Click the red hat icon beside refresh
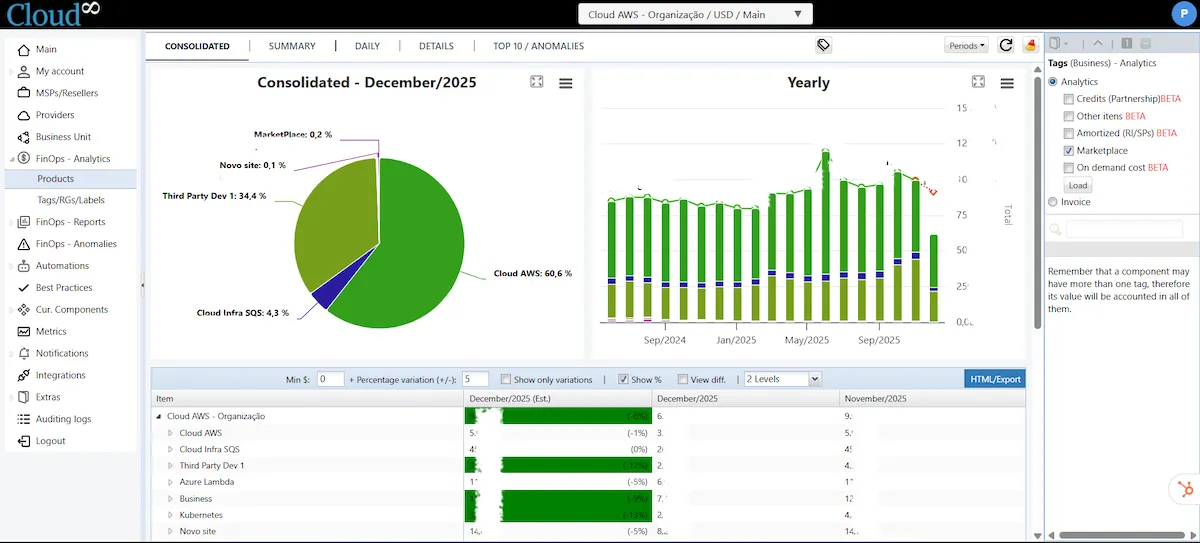 coord(1031,45)
